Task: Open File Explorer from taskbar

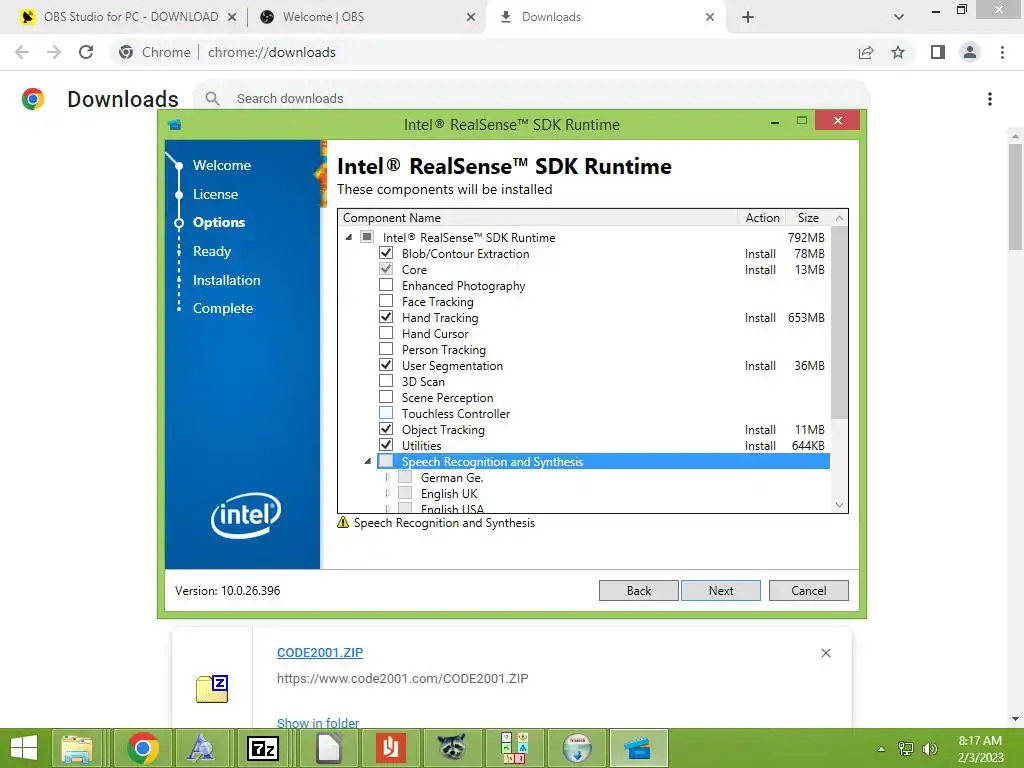Action: pyautogui.click(x=76, y=748)
